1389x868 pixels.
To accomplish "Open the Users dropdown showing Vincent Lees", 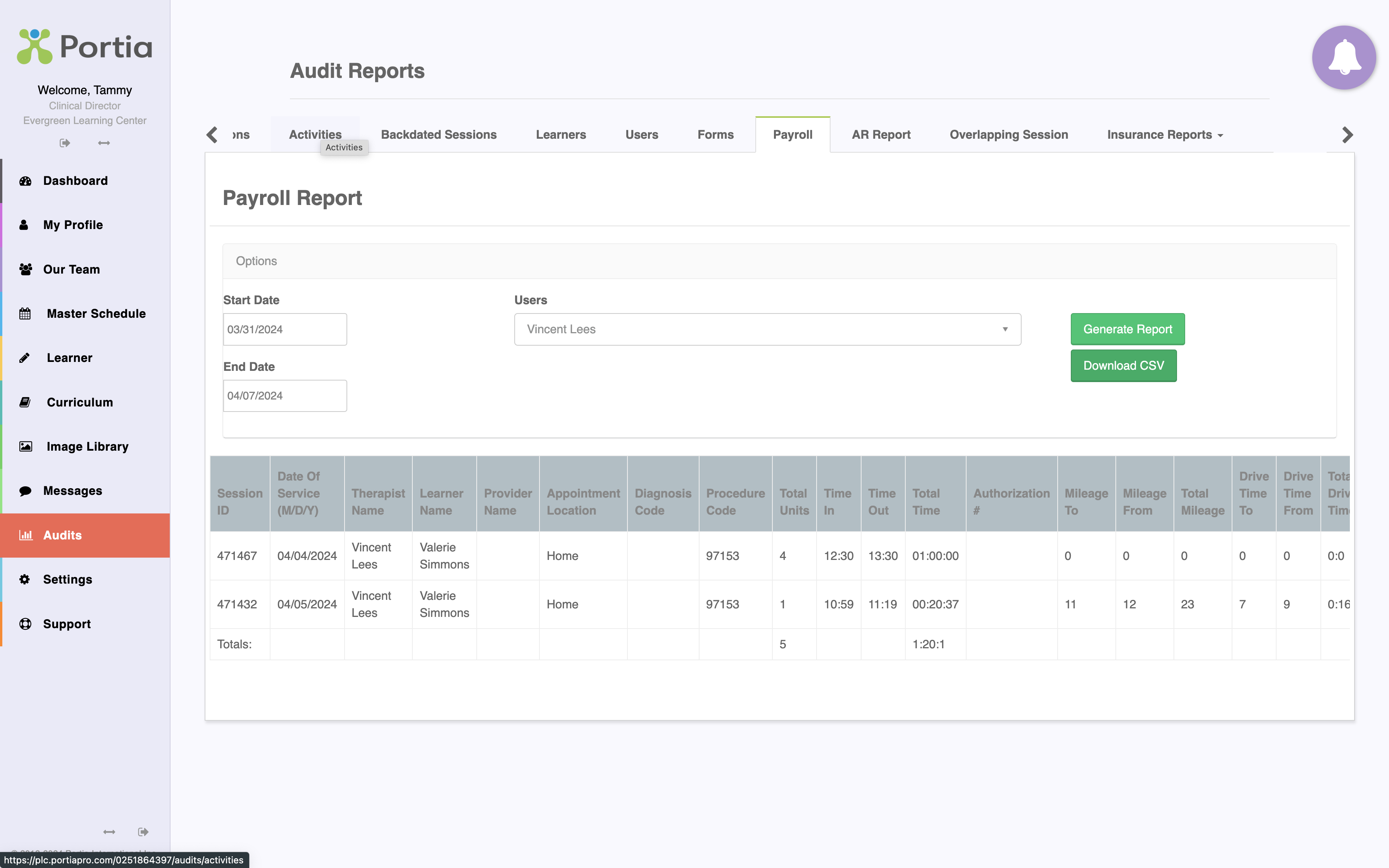I will [x=767, y=329].
